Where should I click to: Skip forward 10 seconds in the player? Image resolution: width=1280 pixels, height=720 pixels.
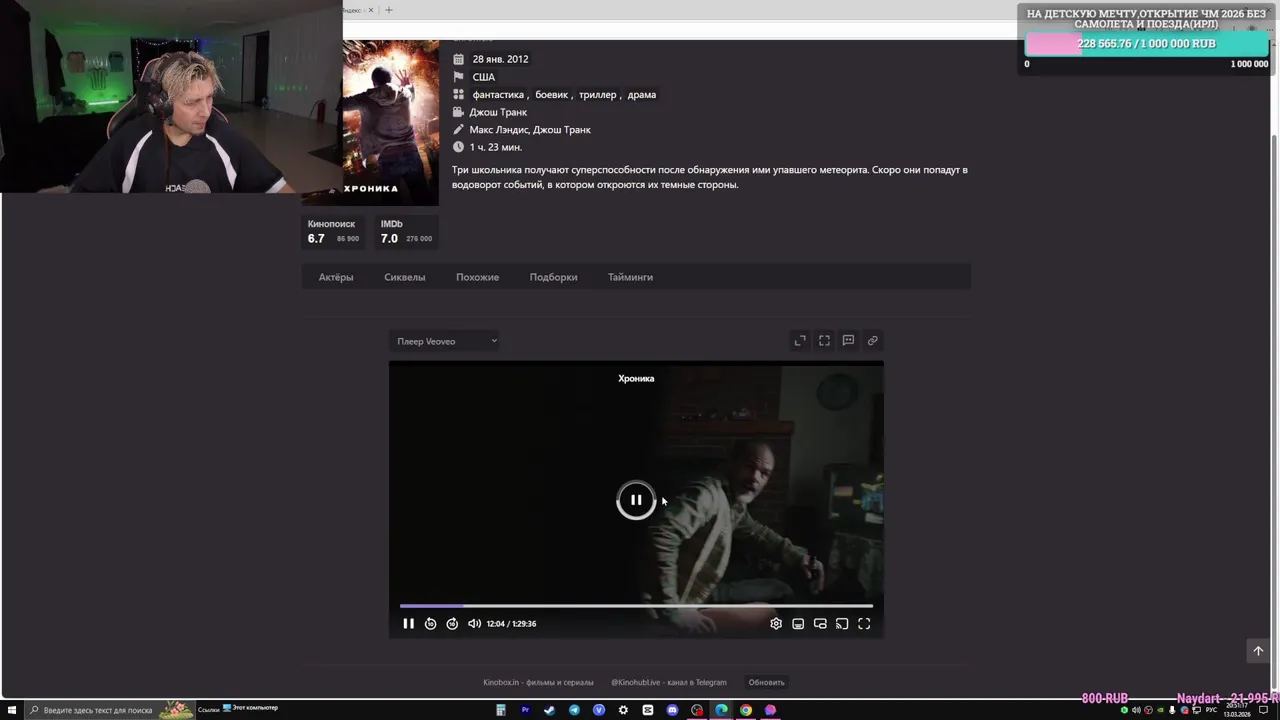point(452,624)
